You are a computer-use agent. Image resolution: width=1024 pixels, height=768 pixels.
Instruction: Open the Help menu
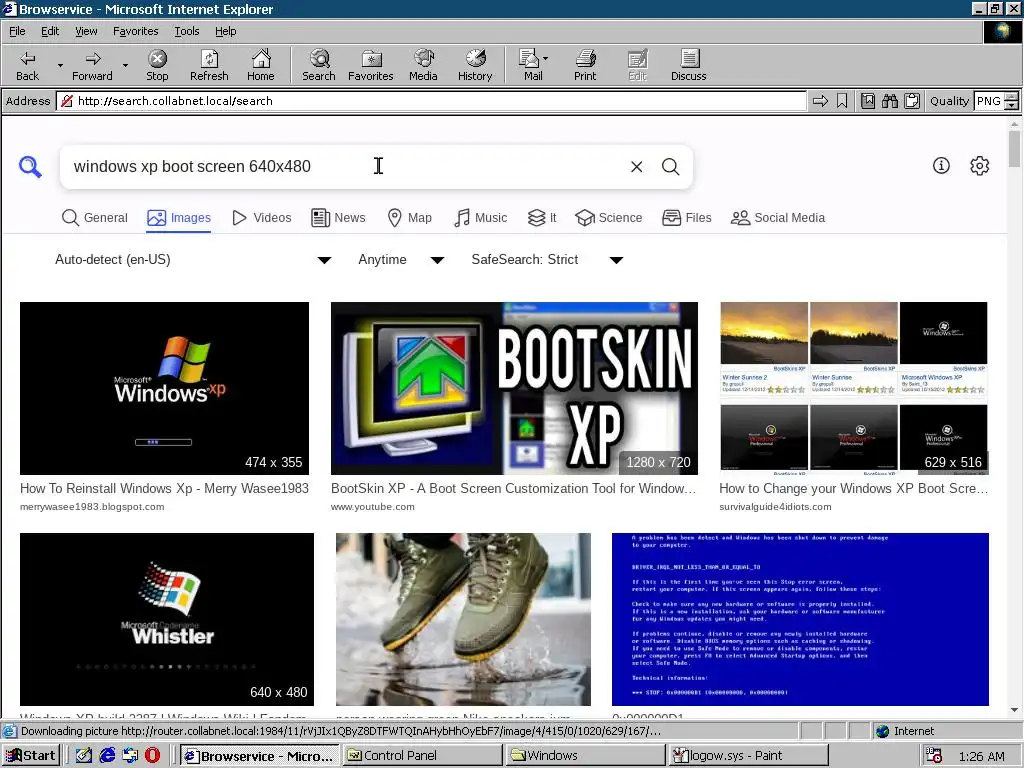coord(225,31)
